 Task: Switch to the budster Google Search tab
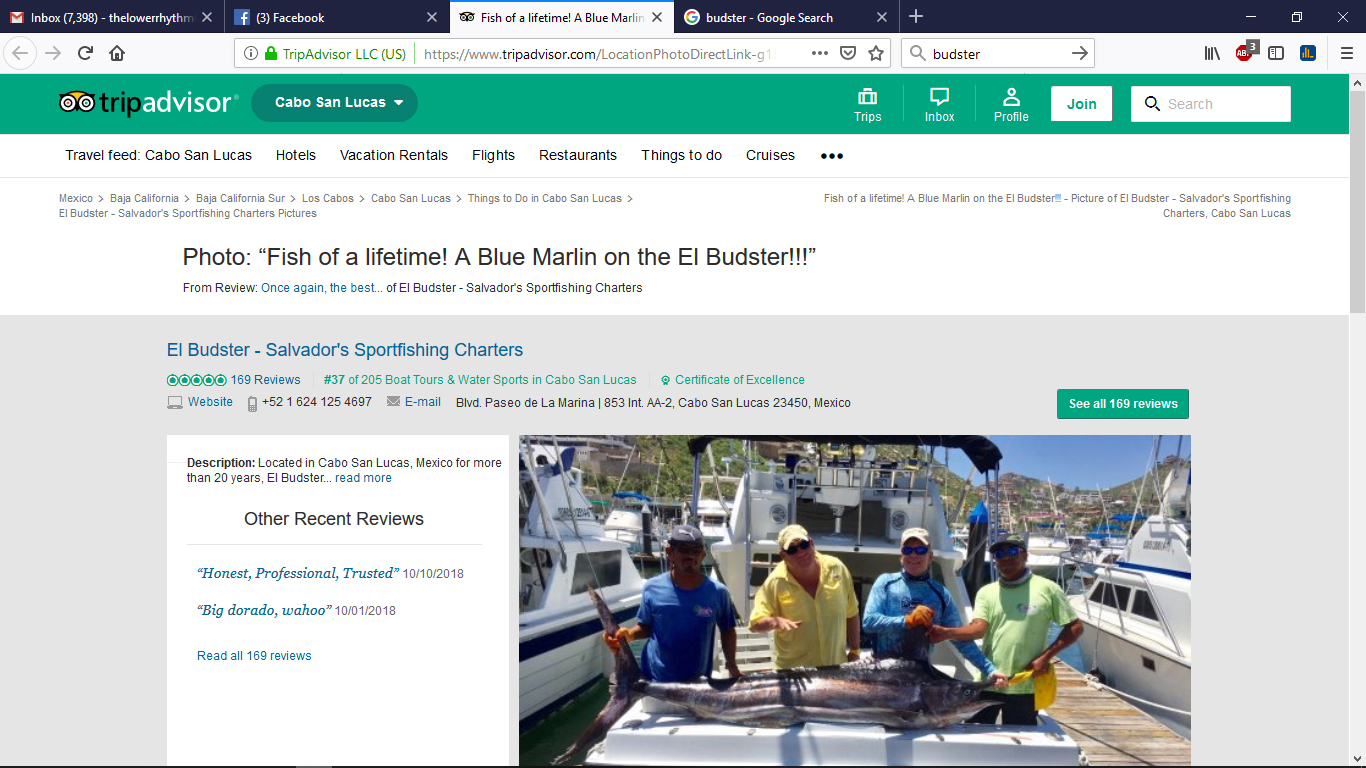(786, 17)
